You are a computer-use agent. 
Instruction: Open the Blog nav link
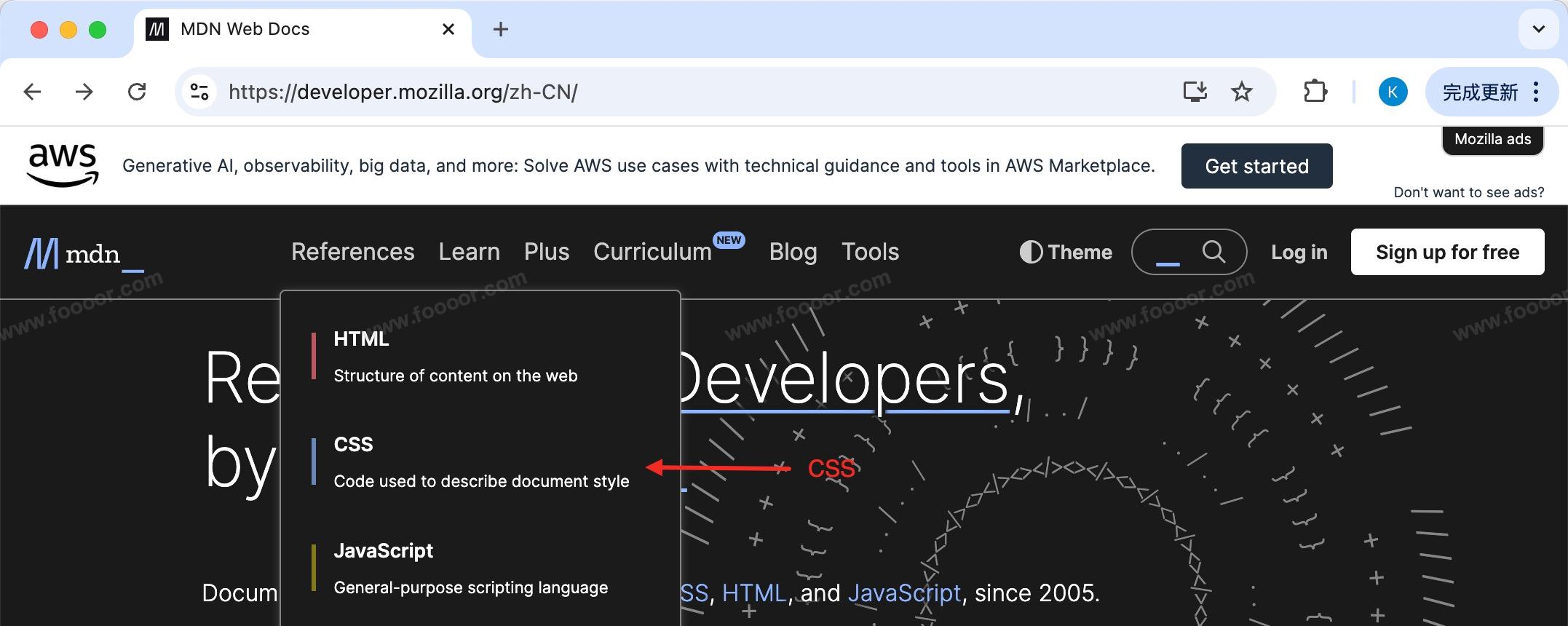tap(793, 252)
